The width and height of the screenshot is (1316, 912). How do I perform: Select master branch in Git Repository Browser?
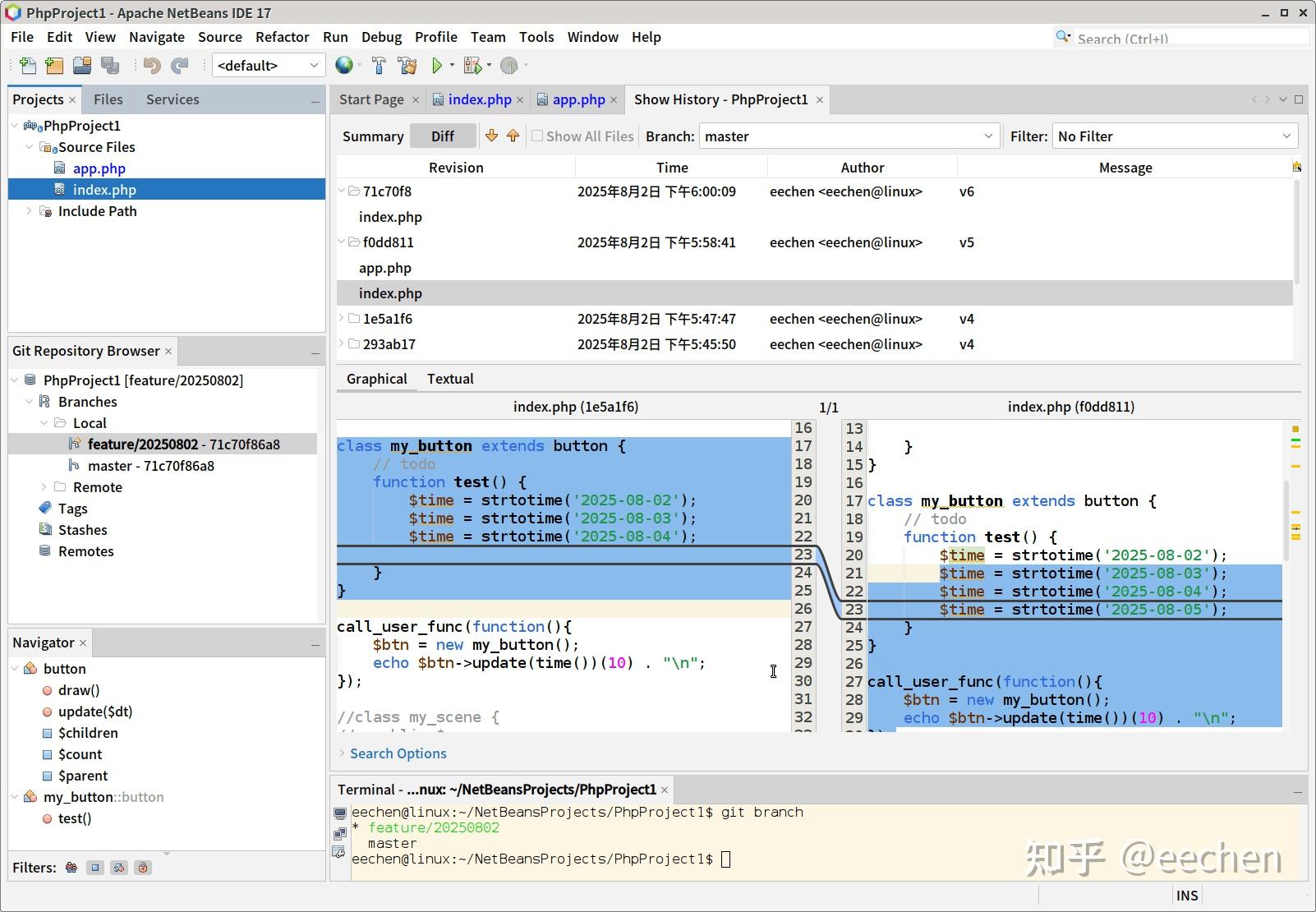pos(150,466)
